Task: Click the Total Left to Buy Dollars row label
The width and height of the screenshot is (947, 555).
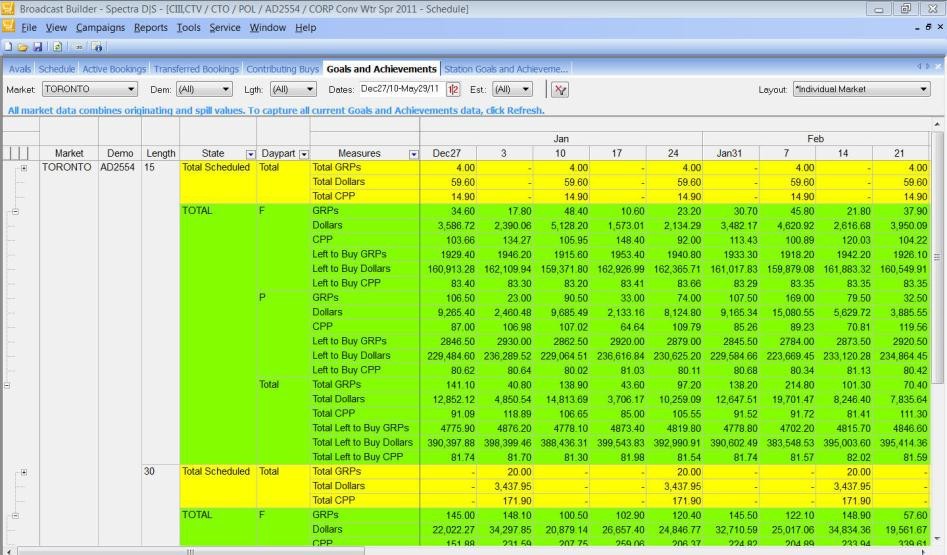Action: (x=362, y=443)
